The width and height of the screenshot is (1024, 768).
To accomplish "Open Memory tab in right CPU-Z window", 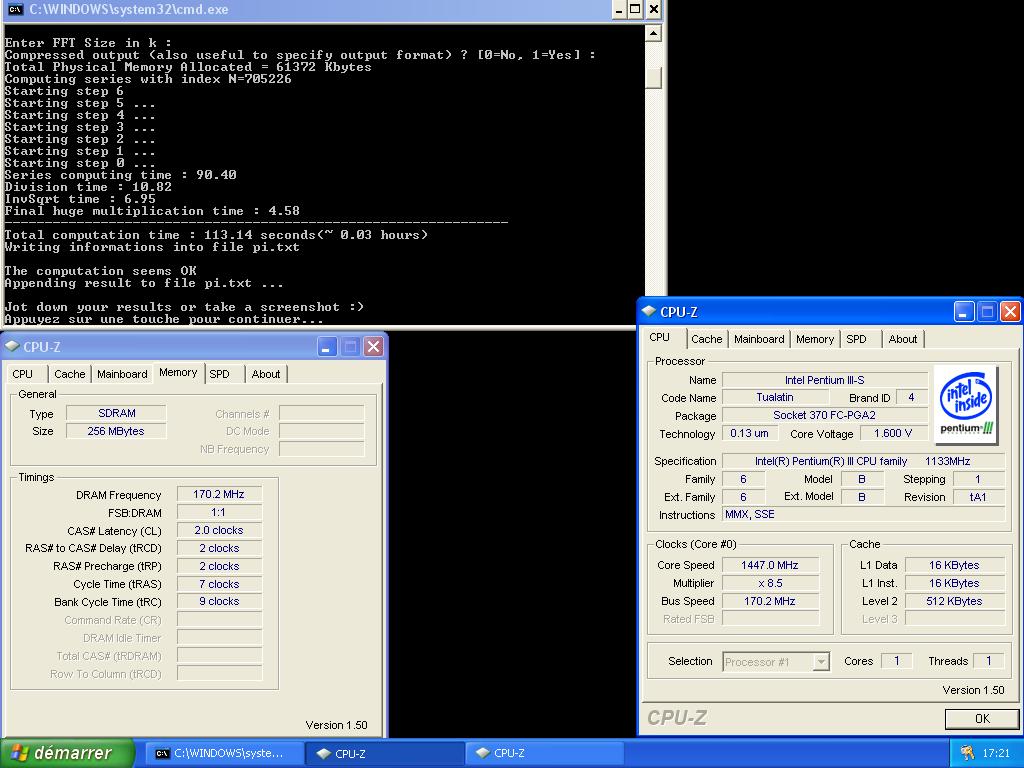I will 815,339.
